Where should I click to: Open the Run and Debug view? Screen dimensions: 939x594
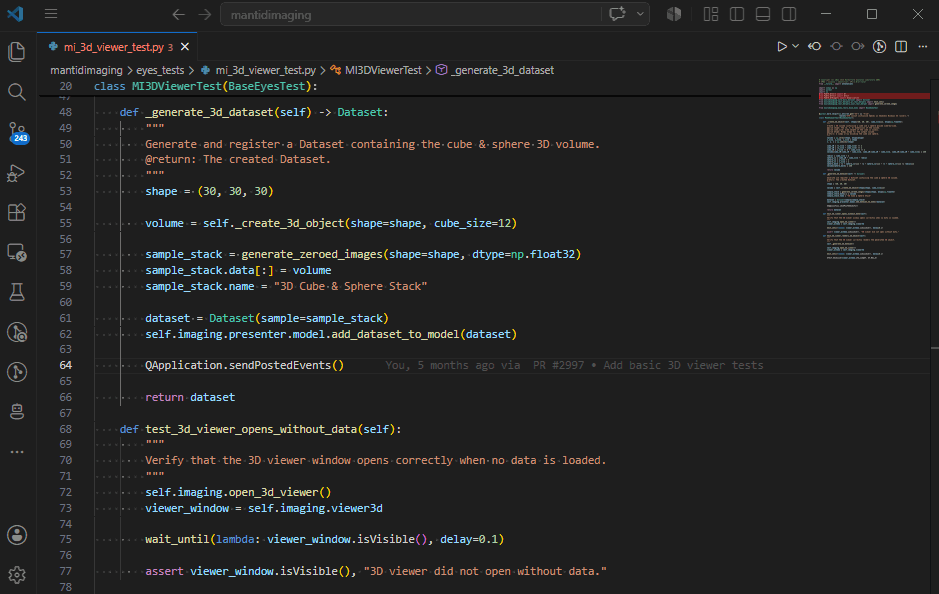(17, 172)
